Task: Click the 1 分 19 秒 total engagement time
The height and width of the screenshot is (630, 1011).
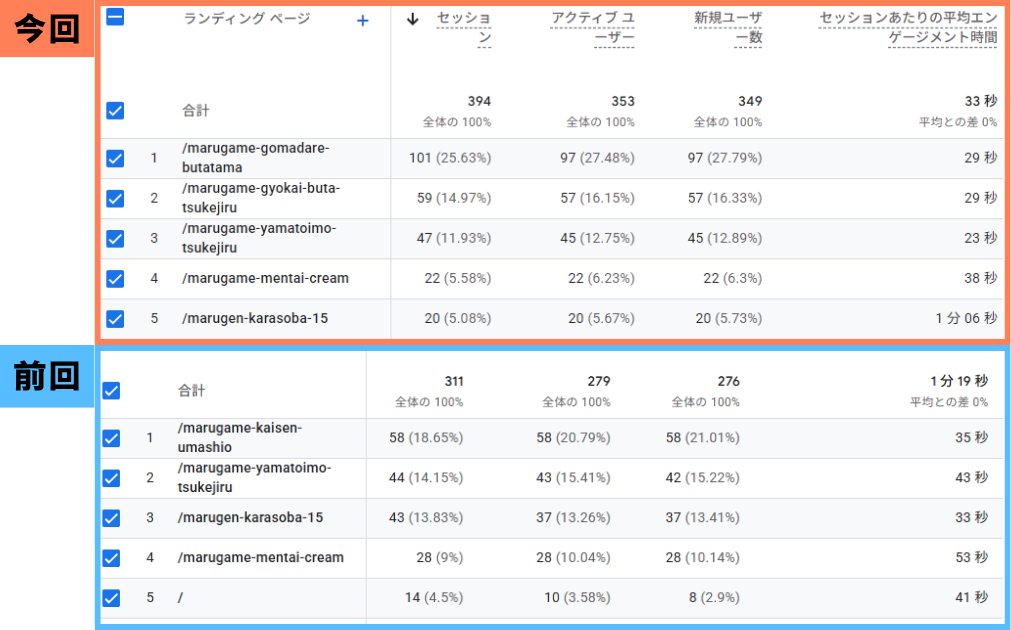Action: 959,381
